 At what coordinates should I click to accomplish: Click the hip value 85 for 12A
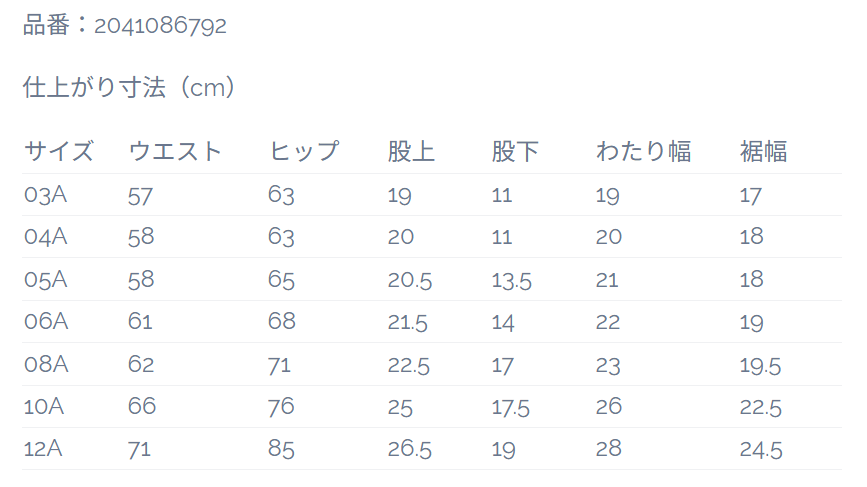281,449
